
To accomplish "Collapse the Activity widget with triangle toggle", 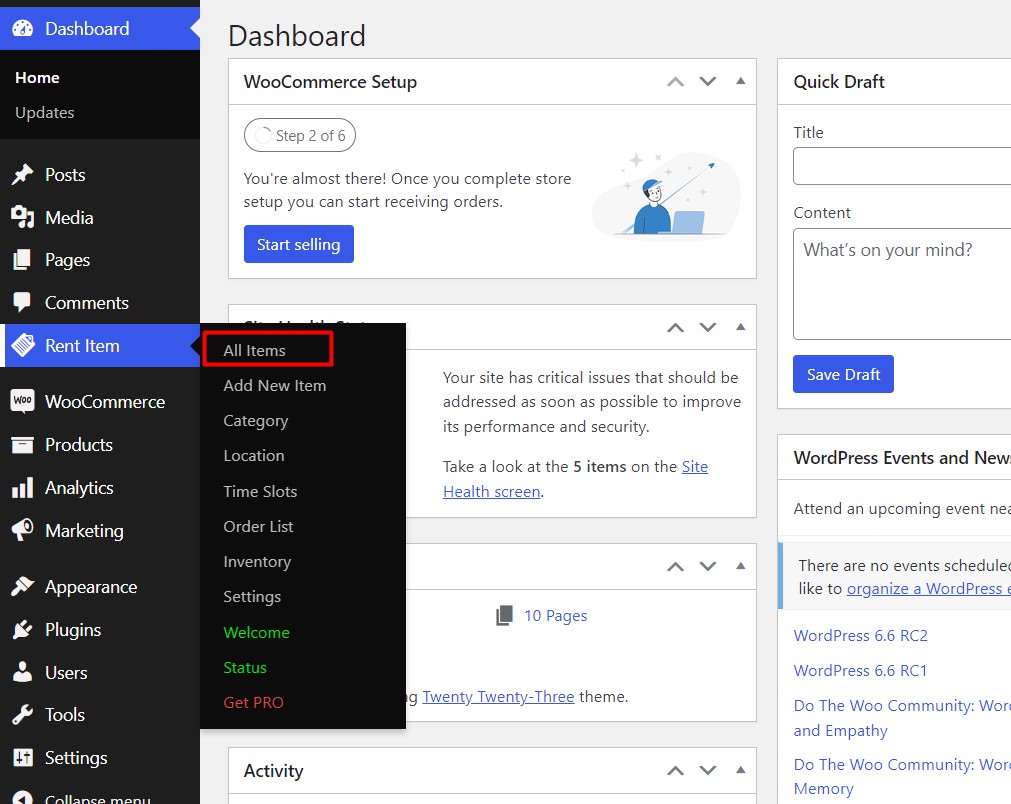I will pos(740,770).
